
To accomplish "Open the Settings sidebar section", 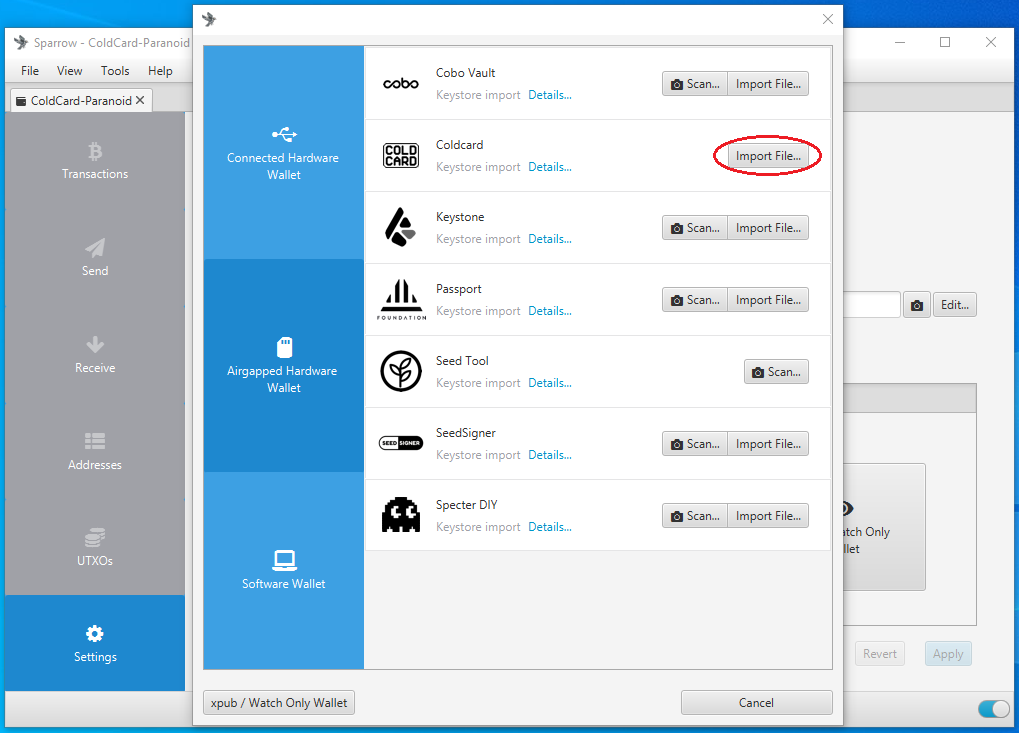I will pos(95,643).
